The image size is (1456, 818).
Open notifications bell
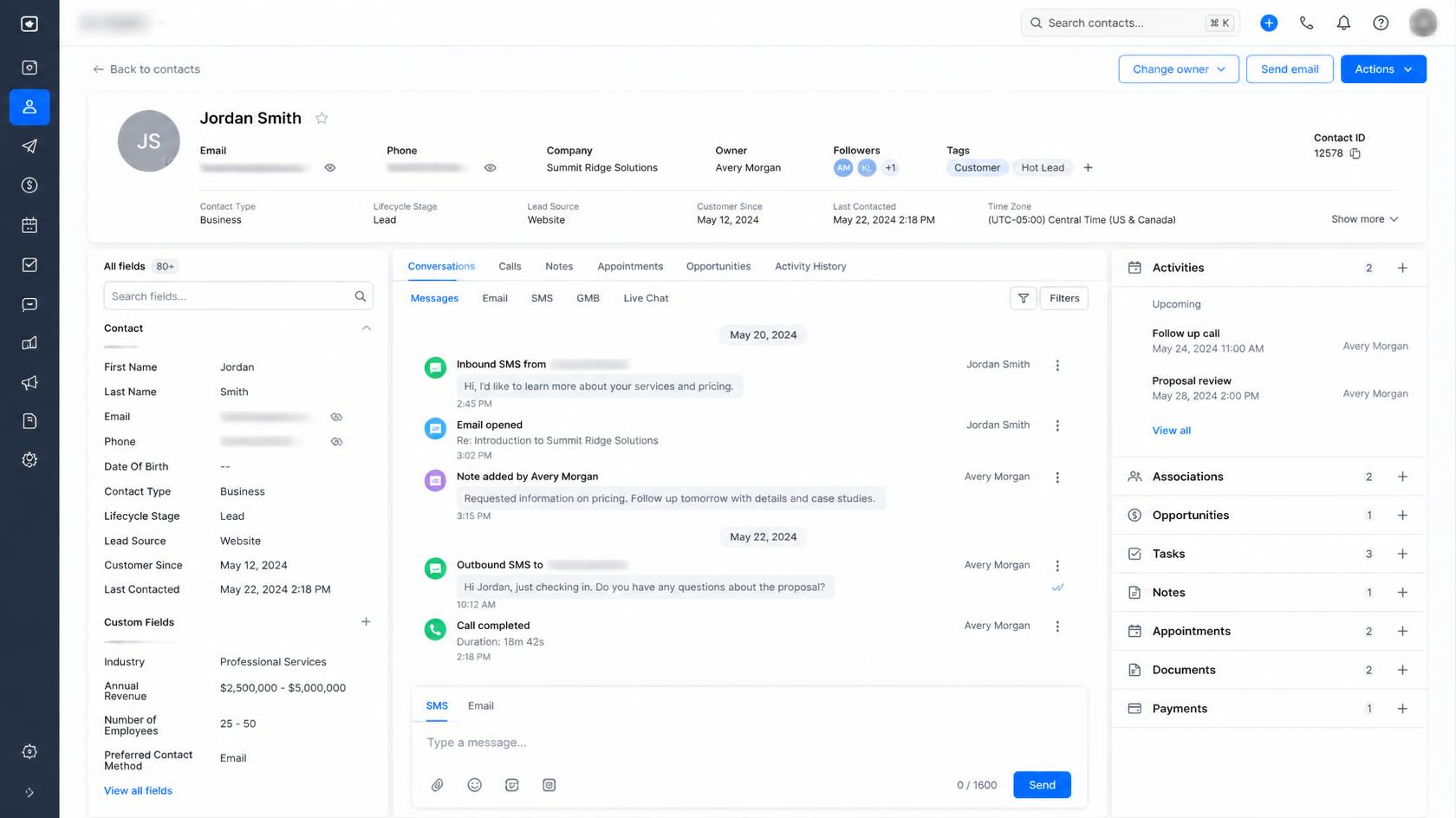[1343, 23]
